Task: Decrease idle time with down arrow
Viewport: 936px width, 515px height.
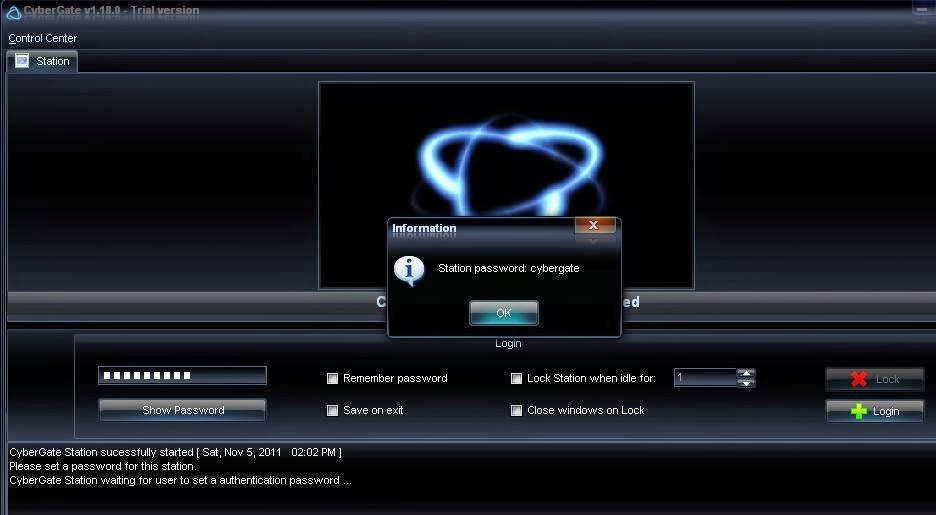Action: pos(746,383)
